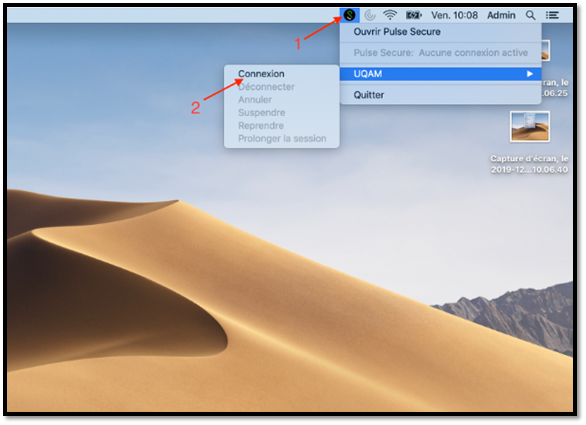
Task: Open the Admin user menu
Action: tap(501, 15)
